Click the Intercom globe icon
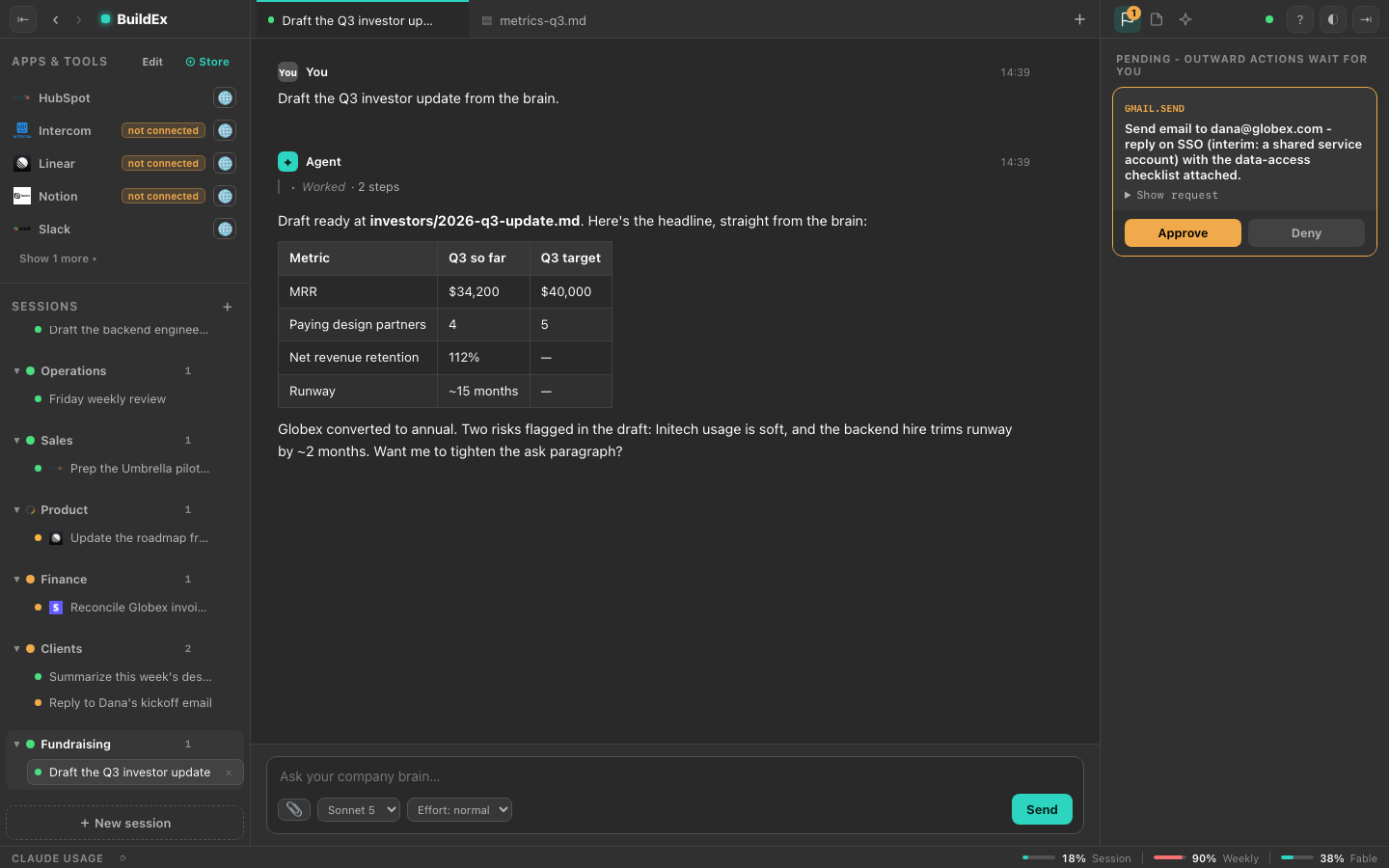Screen dimensions: 1389x868 225,130
